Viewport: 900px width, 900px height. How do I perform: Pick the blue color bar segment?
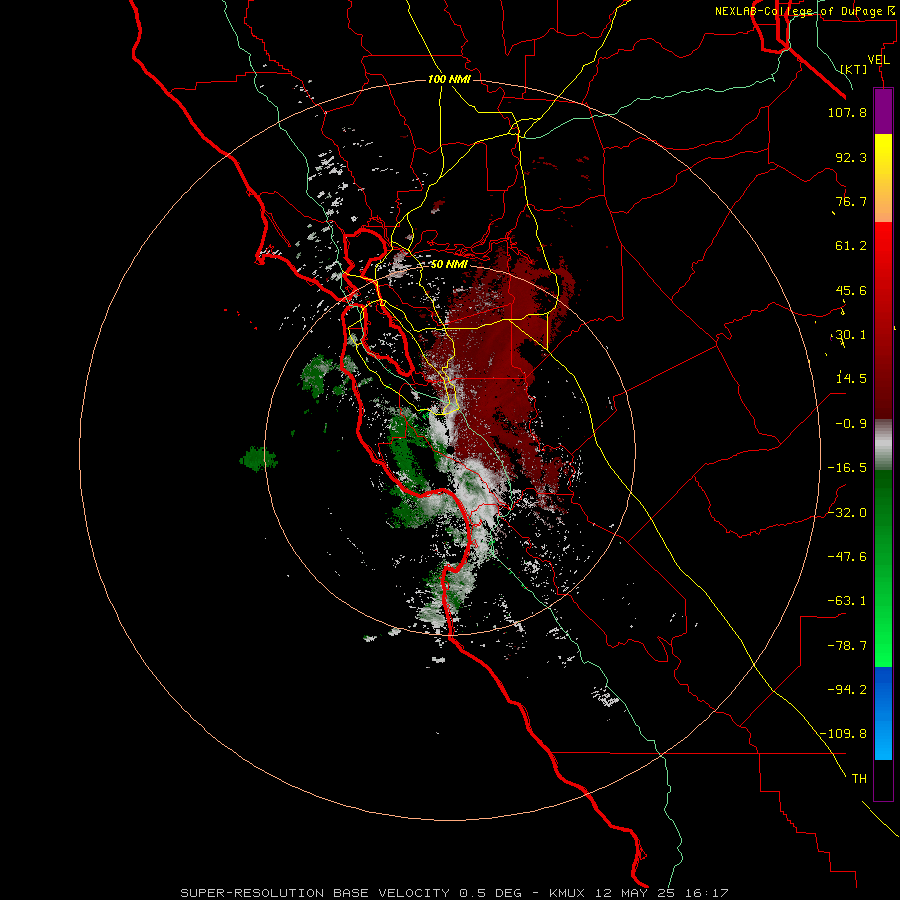pos(883,713)
